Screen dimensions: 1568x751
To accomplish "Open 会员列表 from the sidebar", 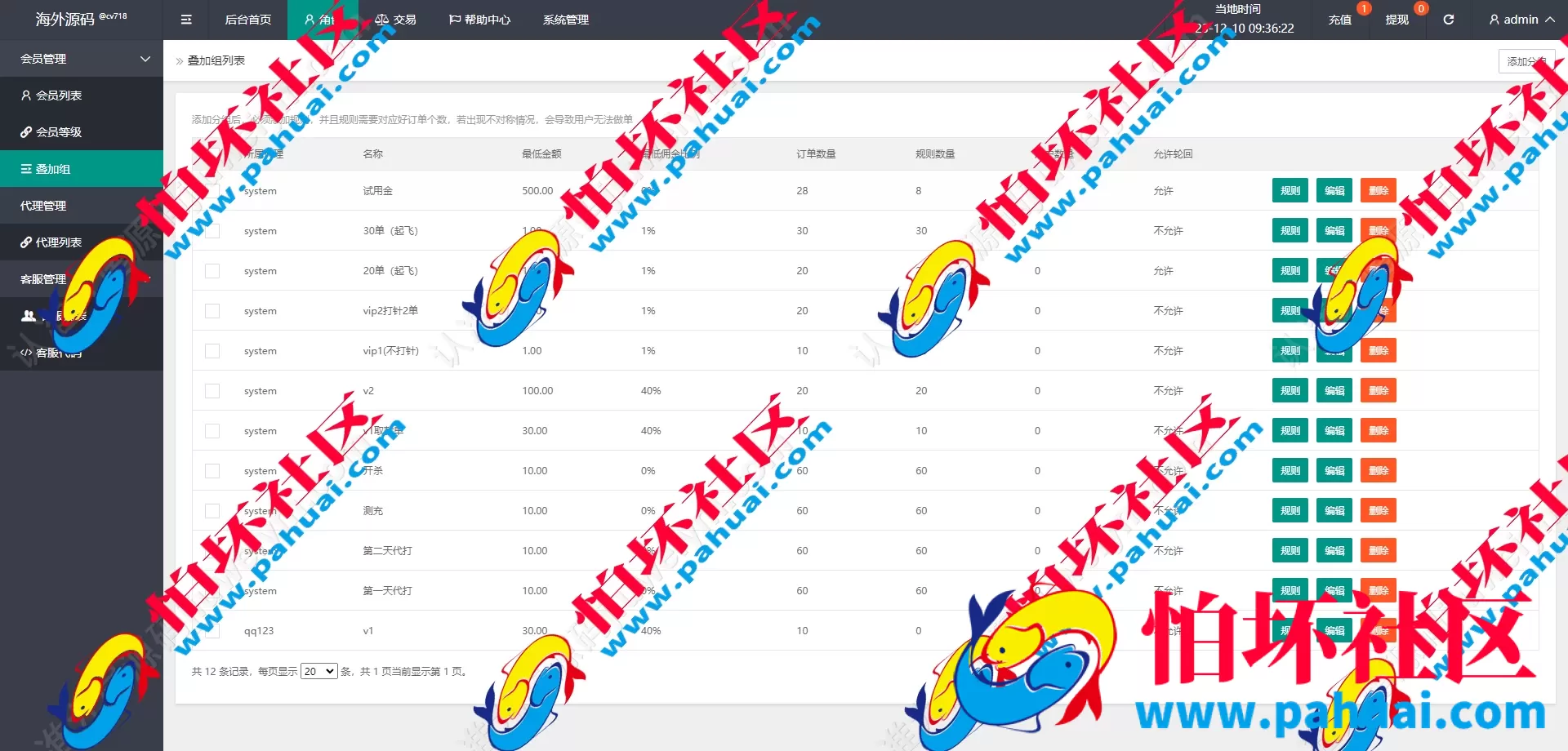I will click(58, 96).
